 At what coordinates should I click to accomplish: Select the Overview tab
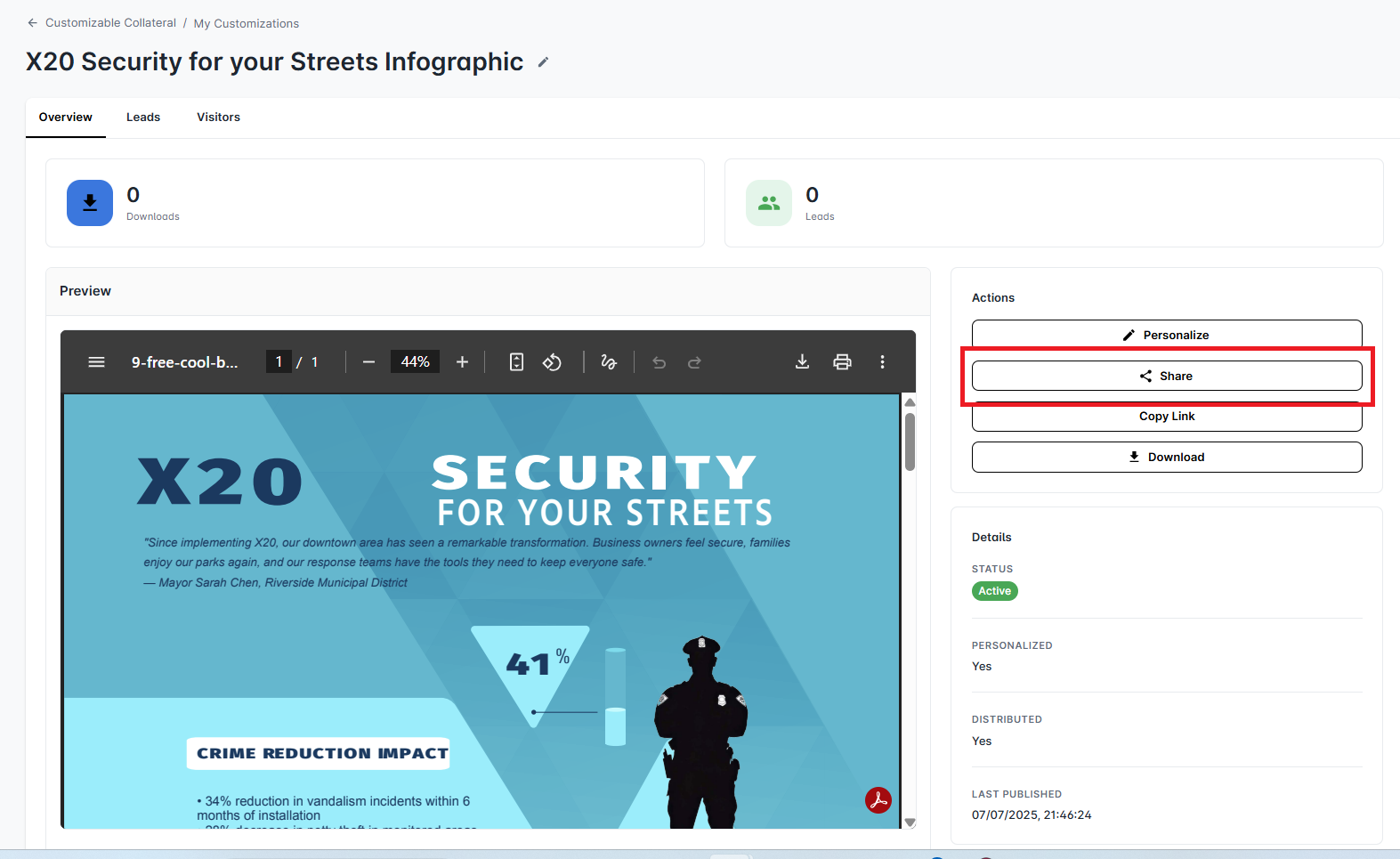click(x=66, y=118)
